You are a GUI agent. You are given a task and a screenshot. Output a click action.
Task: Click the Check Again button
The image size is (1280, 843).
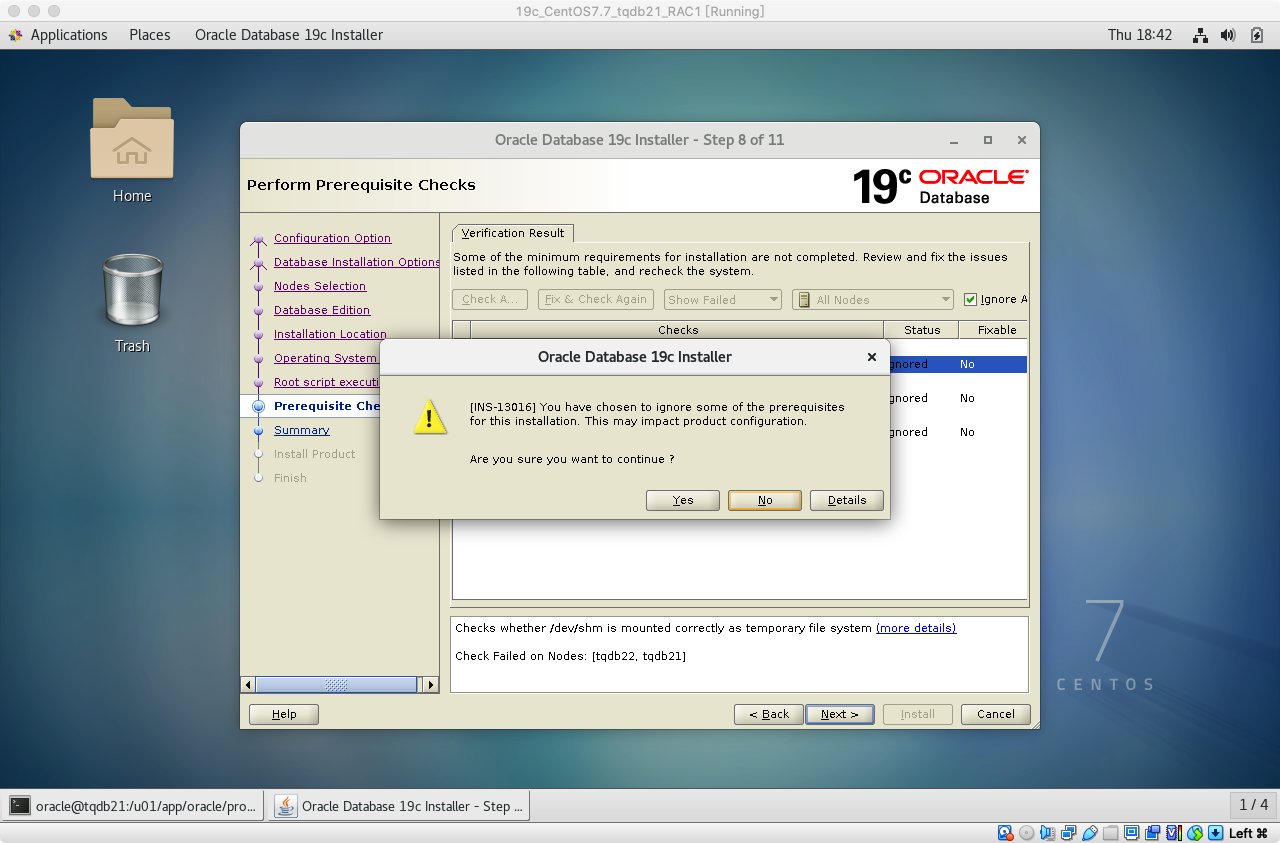(489, 299)
